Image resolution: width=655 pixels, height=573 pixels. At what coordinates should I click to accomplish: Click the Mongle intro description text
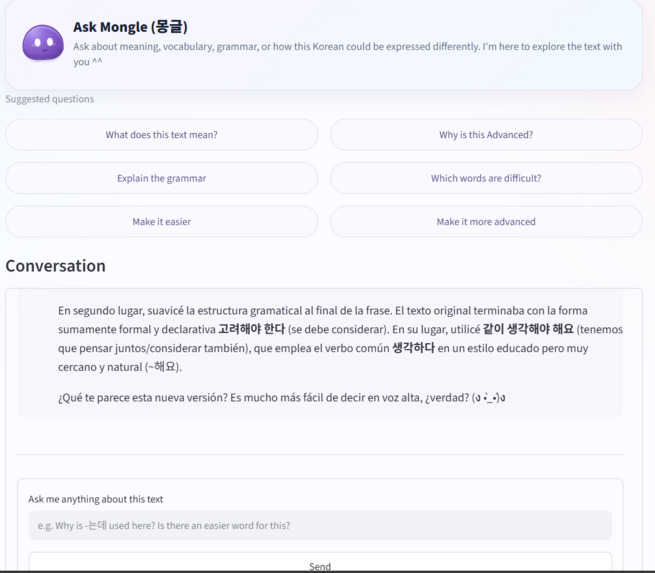coord(348,54)
